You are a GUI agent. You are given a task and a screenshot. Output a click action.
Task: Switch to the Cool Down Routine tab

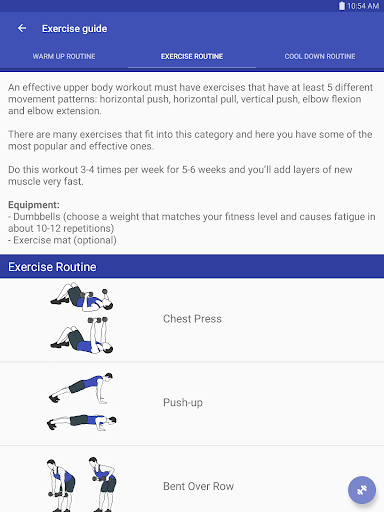click(x=320, y=56)
